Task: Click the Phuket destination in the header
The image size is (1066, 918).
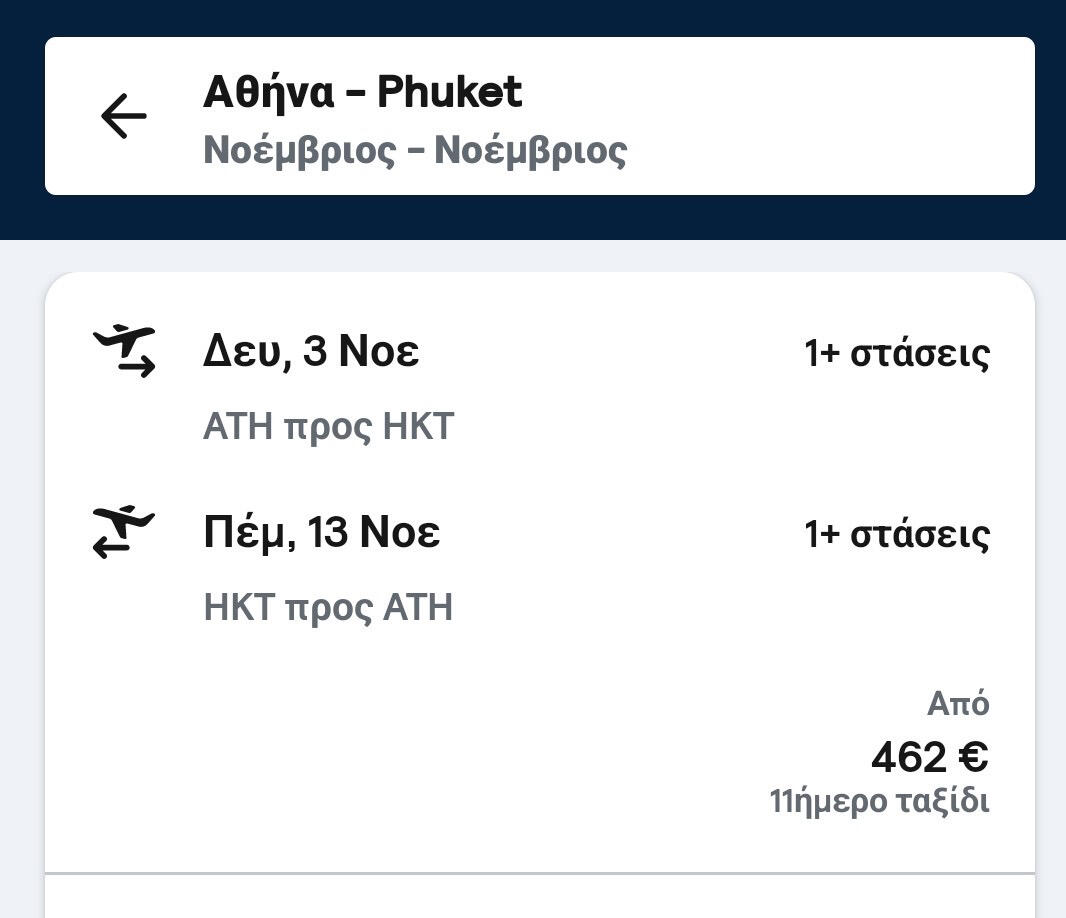Action: 450,93
